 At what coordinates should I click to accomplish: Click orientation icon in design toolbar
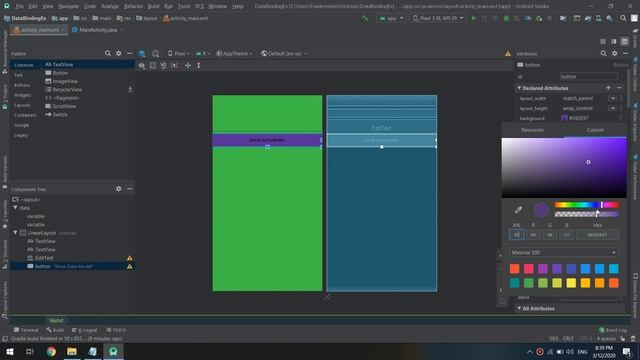(x=156, y=53)
